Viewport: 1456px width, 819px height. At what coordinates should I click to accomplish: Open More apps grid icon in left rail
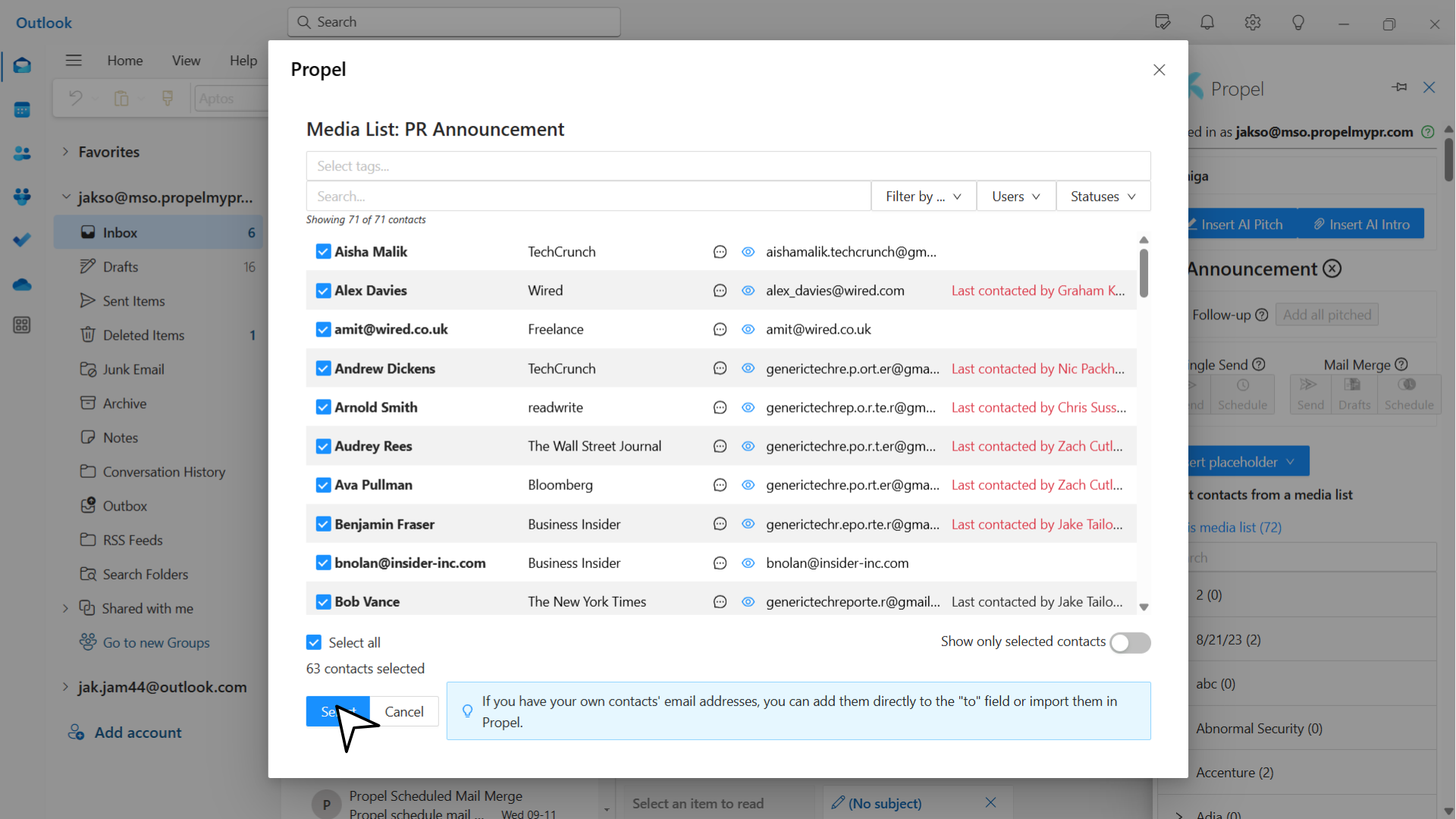22,325
